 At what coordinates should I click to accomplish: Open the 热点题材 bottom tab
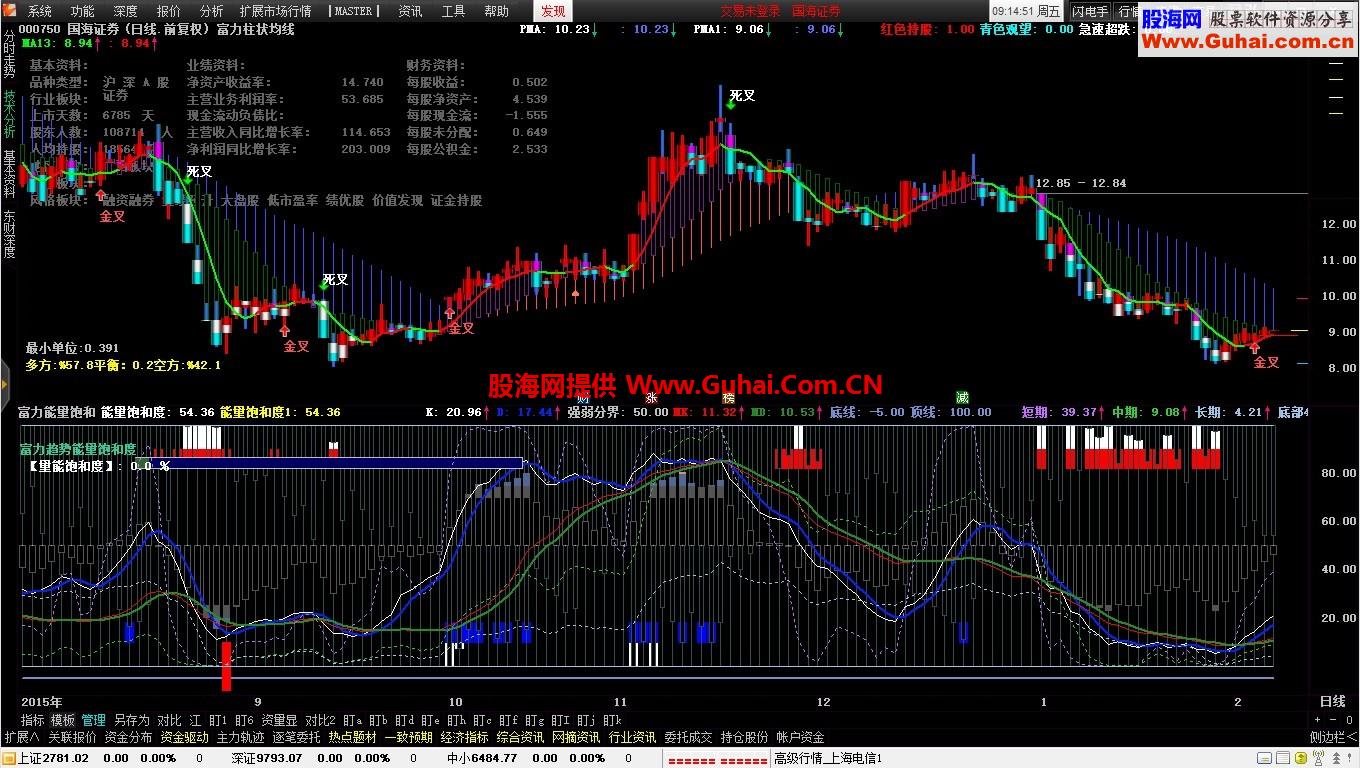(352, 737)
